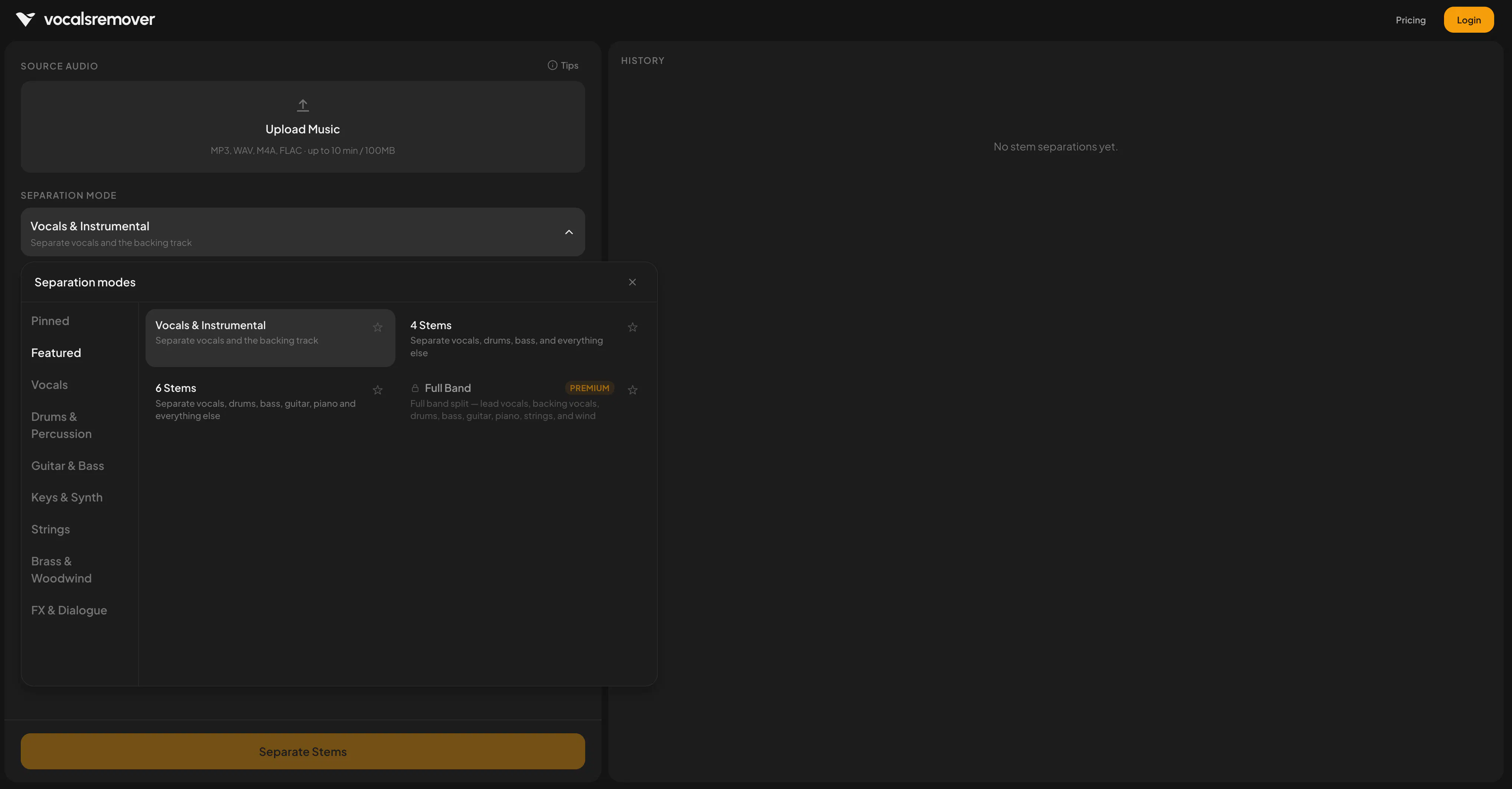Click the supported formats text under Upload Music

coord(303,151)
